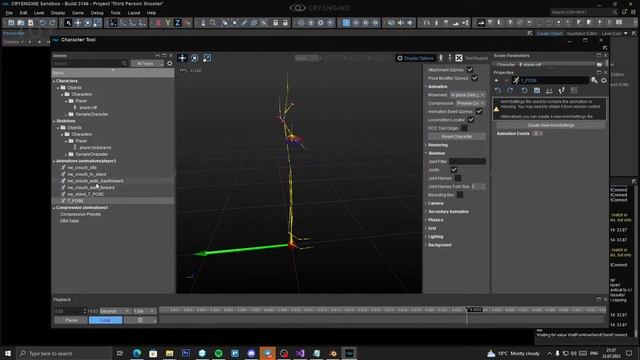Toggle Attachment Gizmos checkbox

470,70
